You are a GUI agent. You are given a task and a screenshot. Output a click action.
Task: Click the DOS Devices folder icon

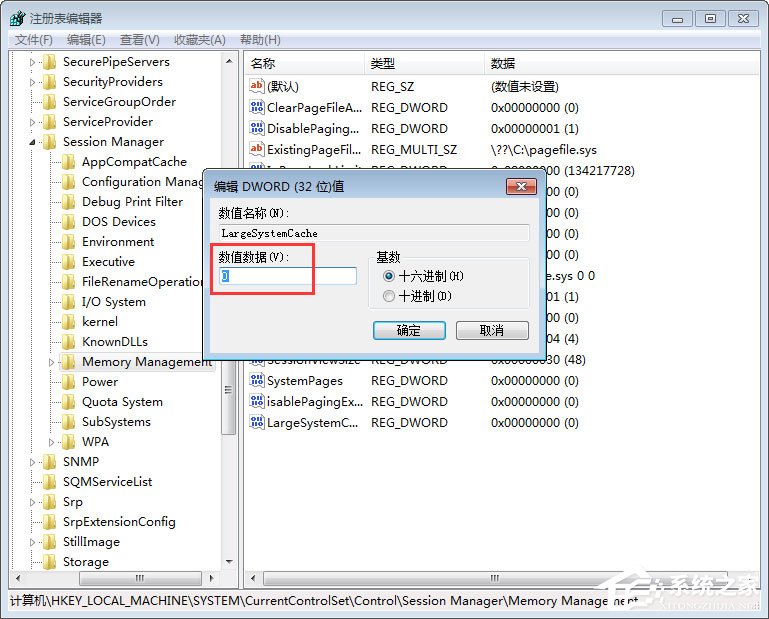coord(69,222)
